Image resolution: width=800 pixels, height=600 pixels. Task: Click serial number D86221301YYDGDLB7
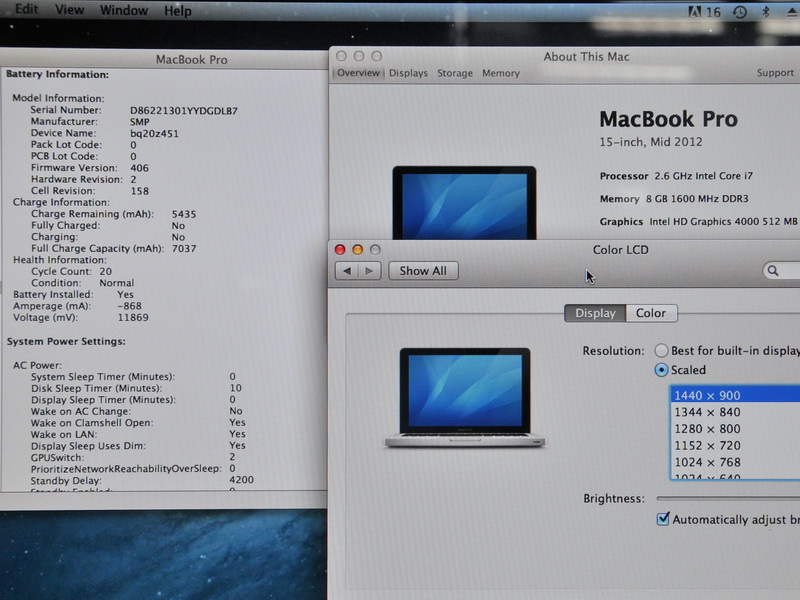(184, 111)
